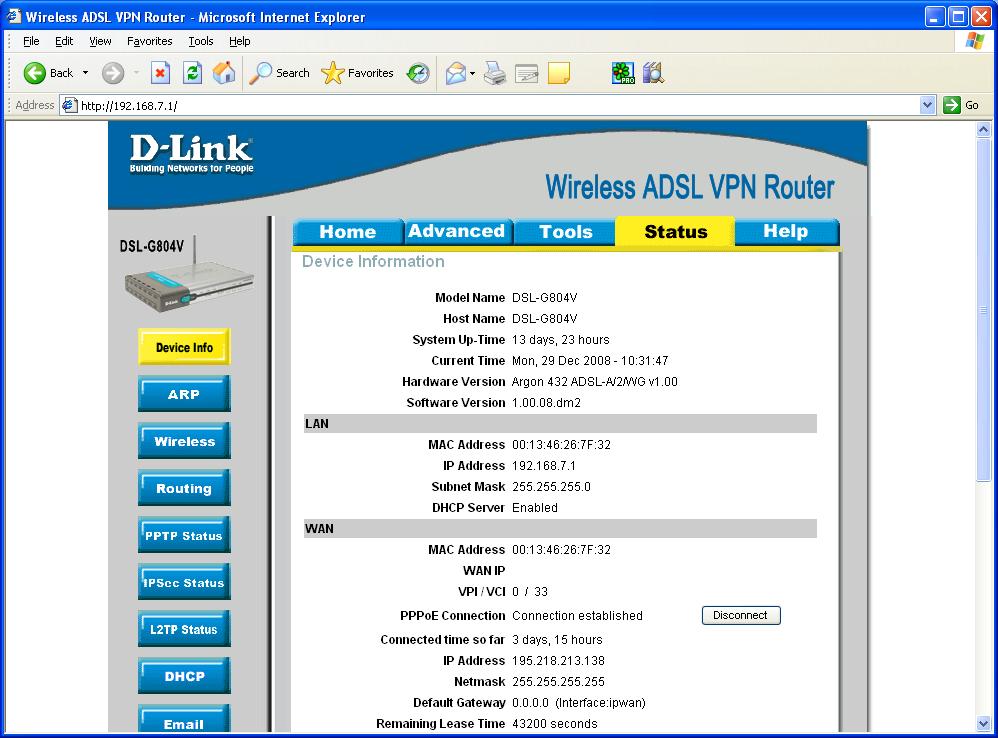Click the Edit page icon

(526, 73)
